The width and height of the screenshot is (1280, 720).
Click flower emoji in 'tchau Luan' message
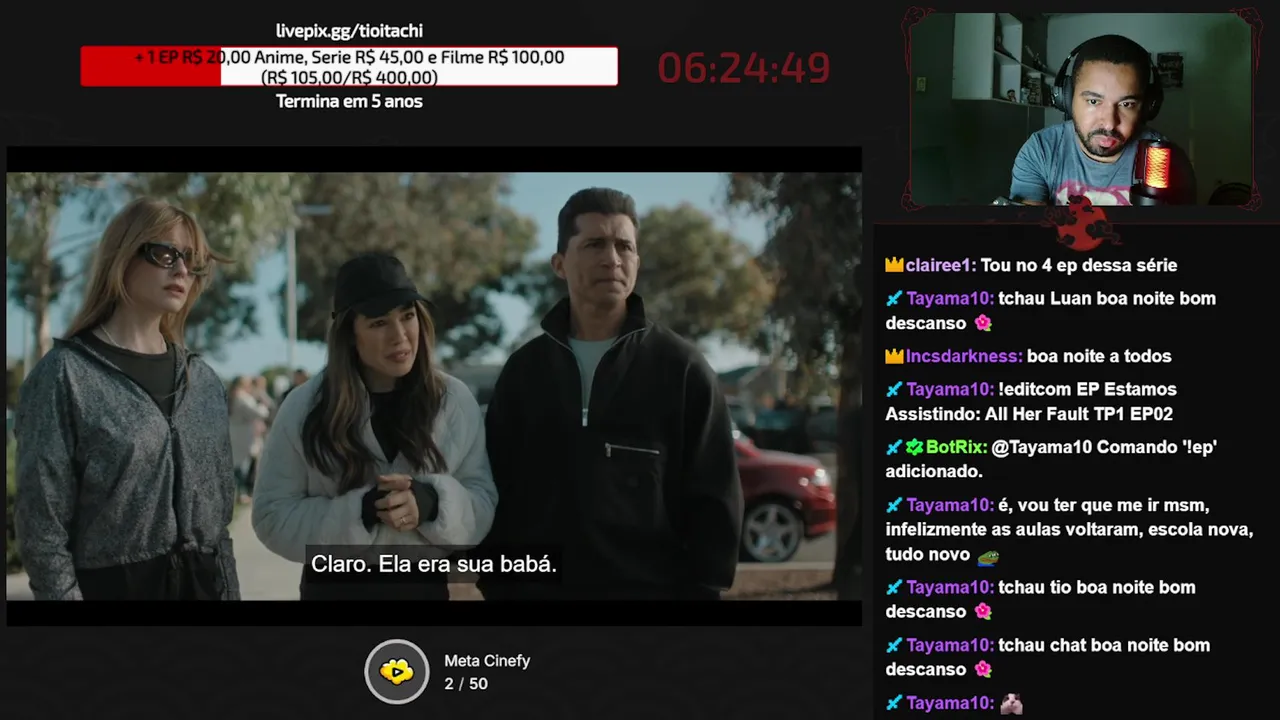(x=983, y=323)
